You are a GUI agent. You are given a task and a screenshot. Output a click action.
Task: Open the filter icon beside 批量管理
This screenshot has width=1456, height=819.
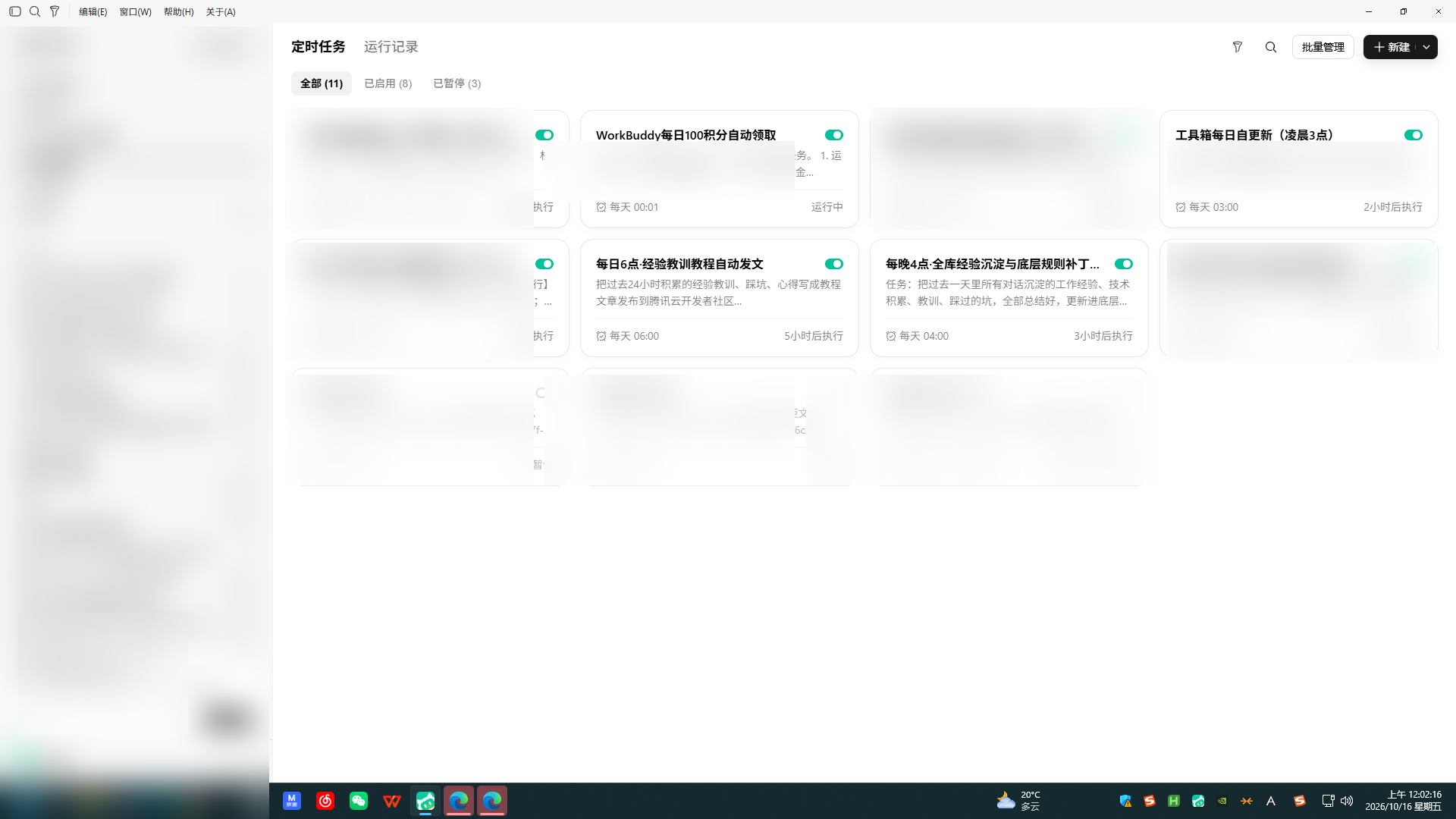[x=1238, y=47]
